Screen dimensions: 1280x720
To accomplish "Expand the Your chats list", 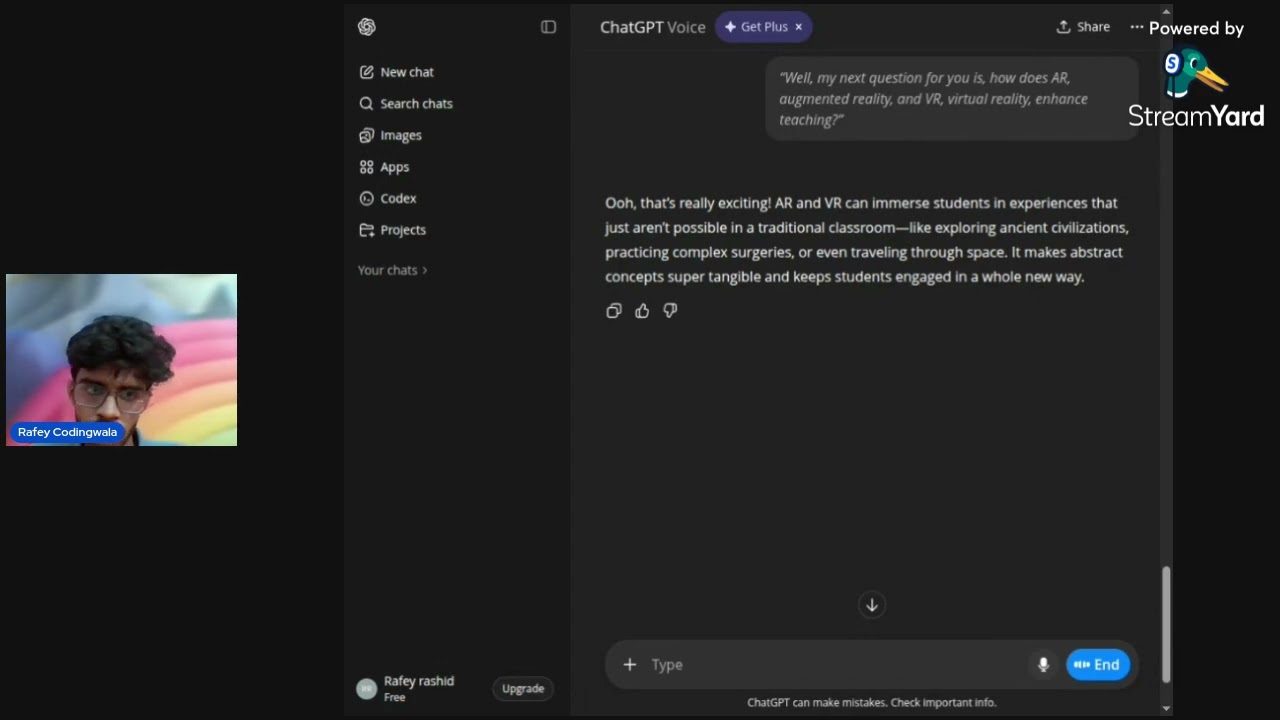I will (393, 270).
